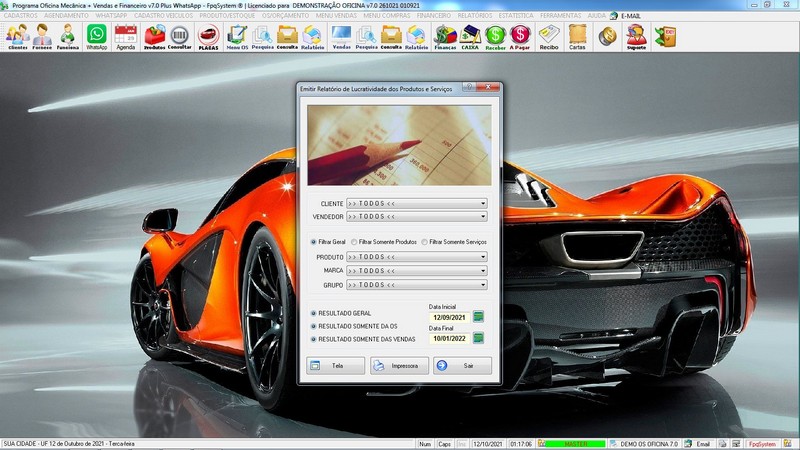Image resolution: width=800 pixels, height=450 pixels.
Task: Choose RESULTADO SOMENTE DA OS option
Action: 313,326
